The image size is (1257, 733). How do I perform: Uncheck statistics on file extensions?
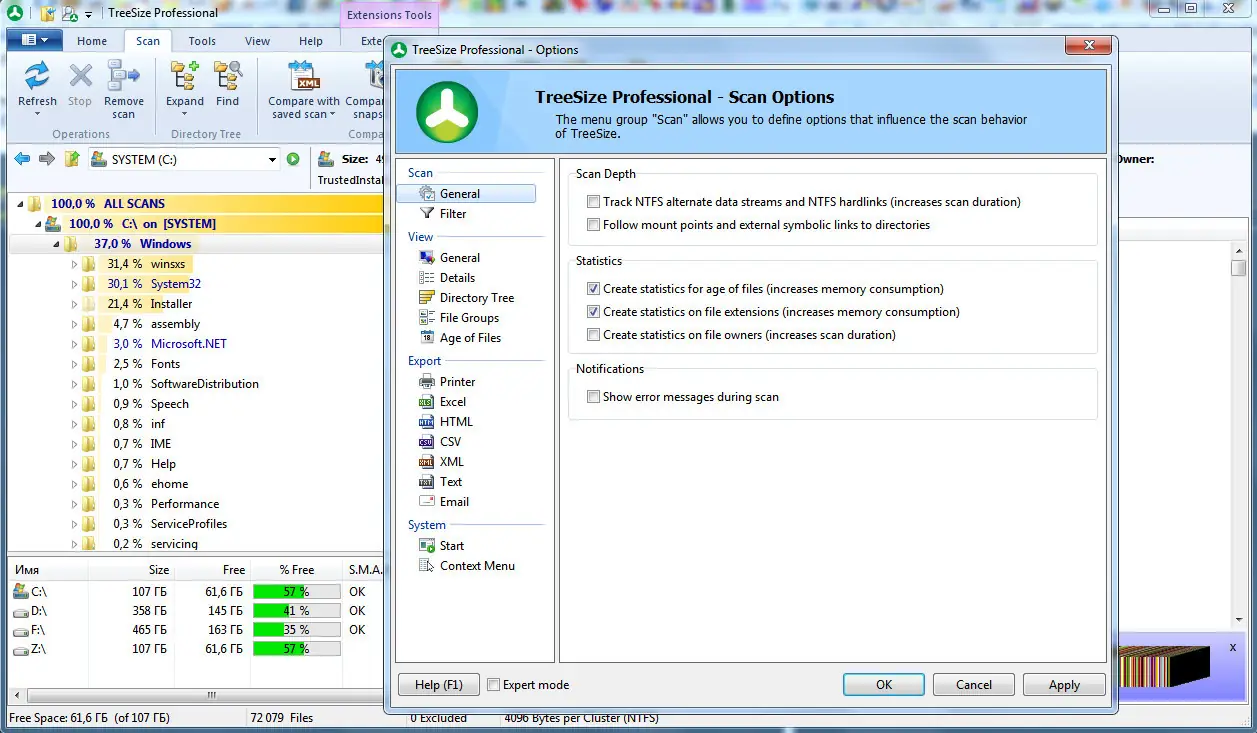point(594,312)
